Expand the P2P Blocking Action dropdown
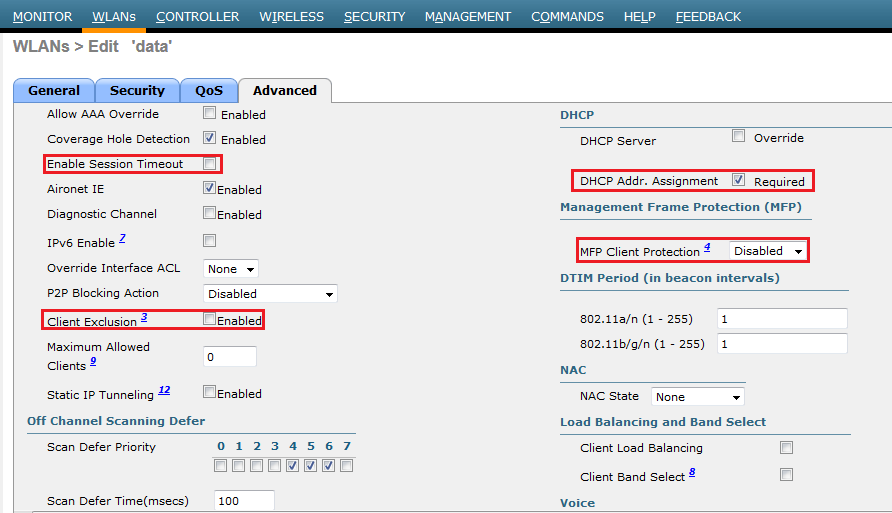Image resolution: width=892 pixels, height=513 pixels. pos(270,294)
